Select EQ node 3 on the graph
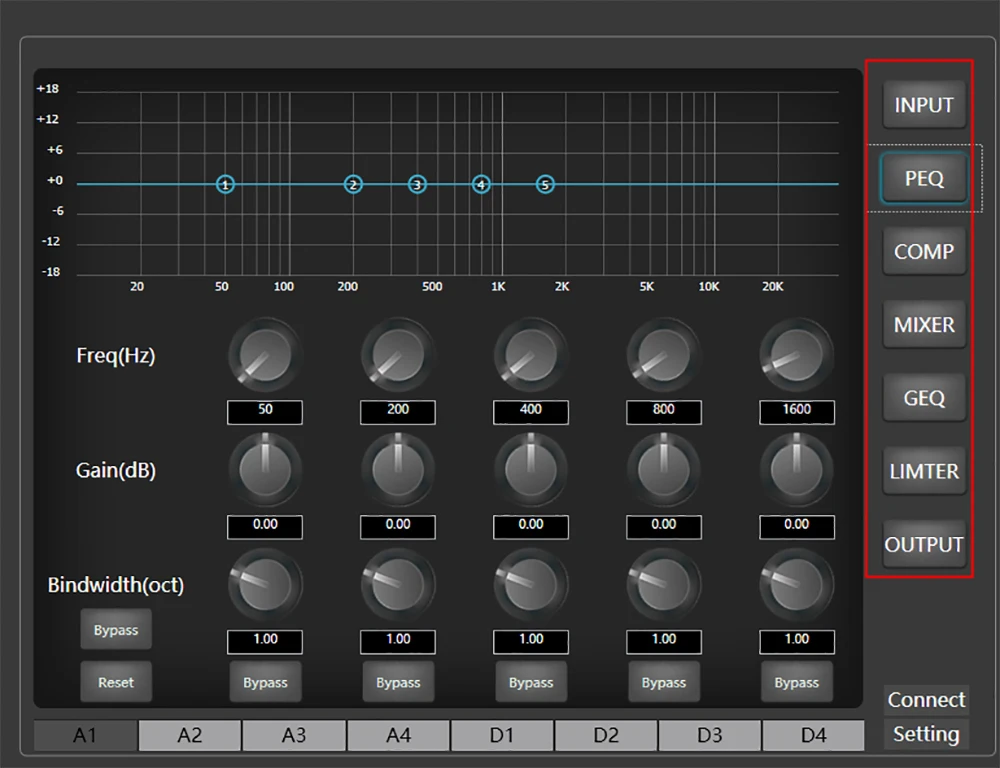1000x768 pixels. (x=417, y=184)
